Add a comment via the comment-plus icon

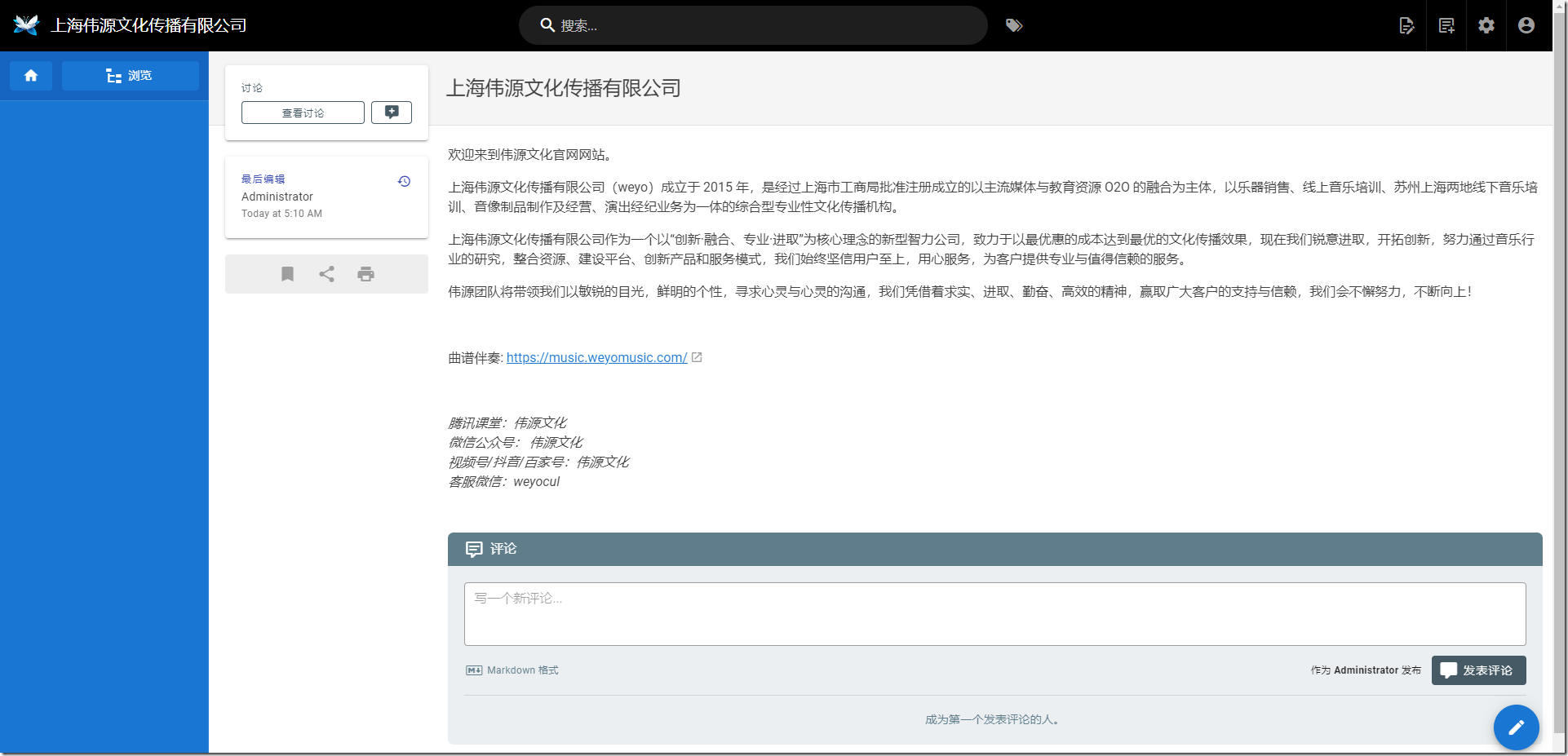(392, 113)
